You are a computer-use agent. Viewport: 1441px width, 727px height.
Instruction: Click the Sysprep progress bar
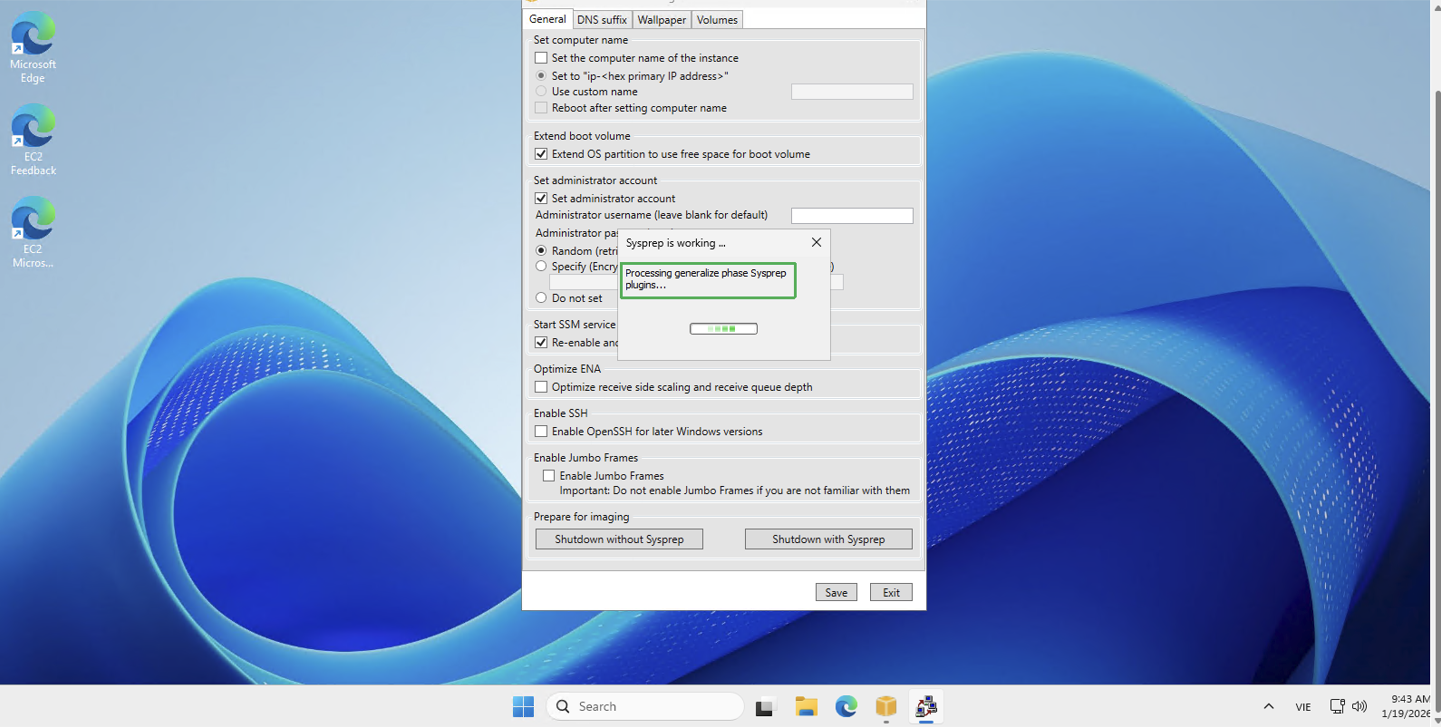point(723,328)
